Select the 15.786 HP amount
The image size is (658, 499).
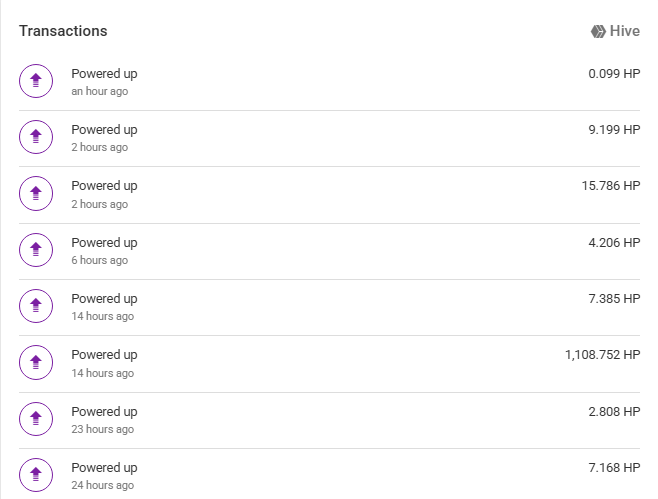tap(611, 185)
